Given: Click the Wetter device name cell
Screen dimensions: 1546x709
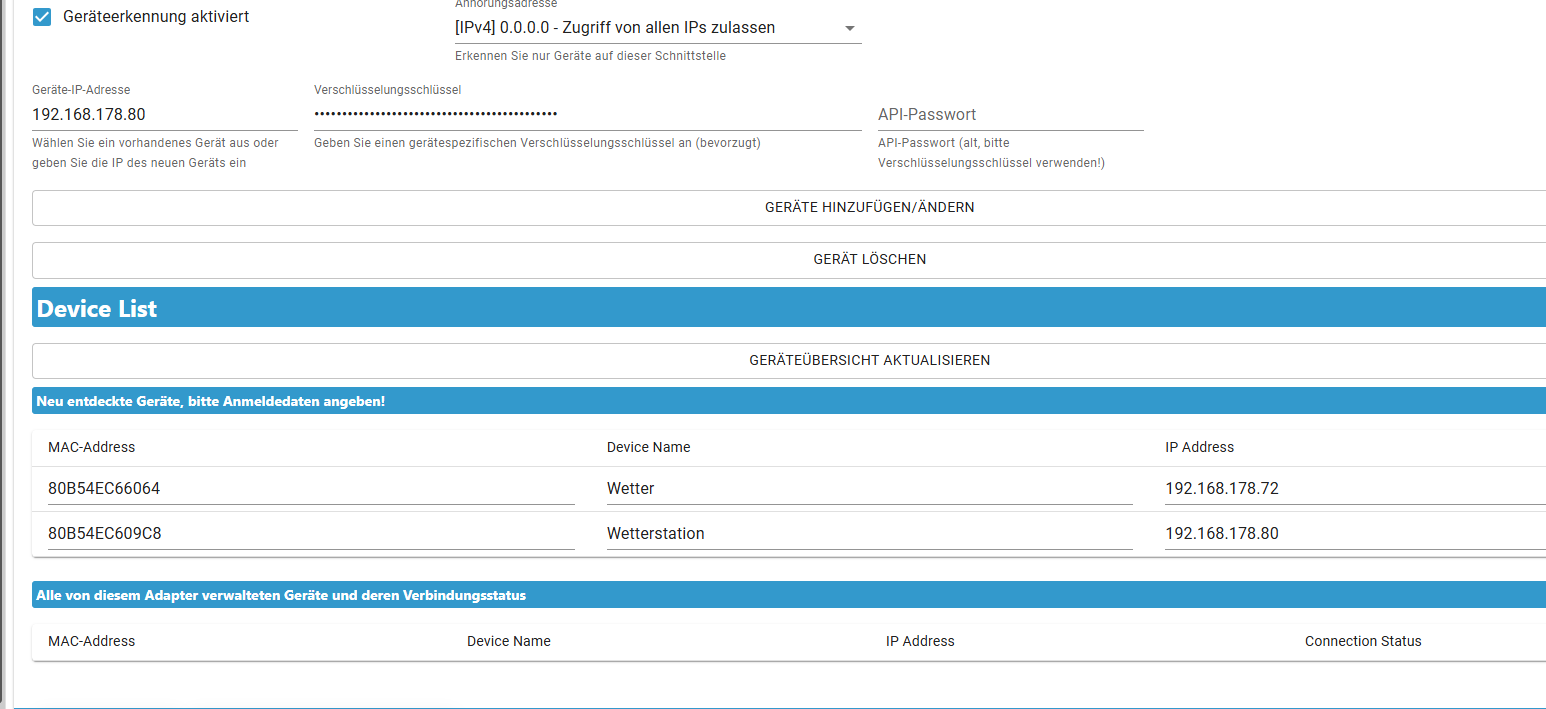Looking at the screenshot, I should pos(868,489).
